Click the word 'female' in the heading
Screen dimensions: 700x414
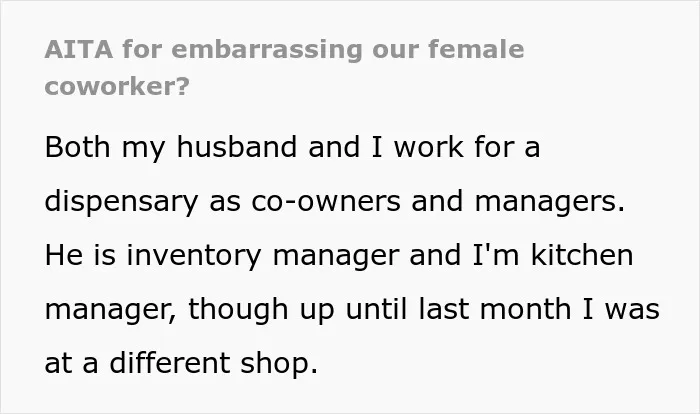(x=476, y=49)
